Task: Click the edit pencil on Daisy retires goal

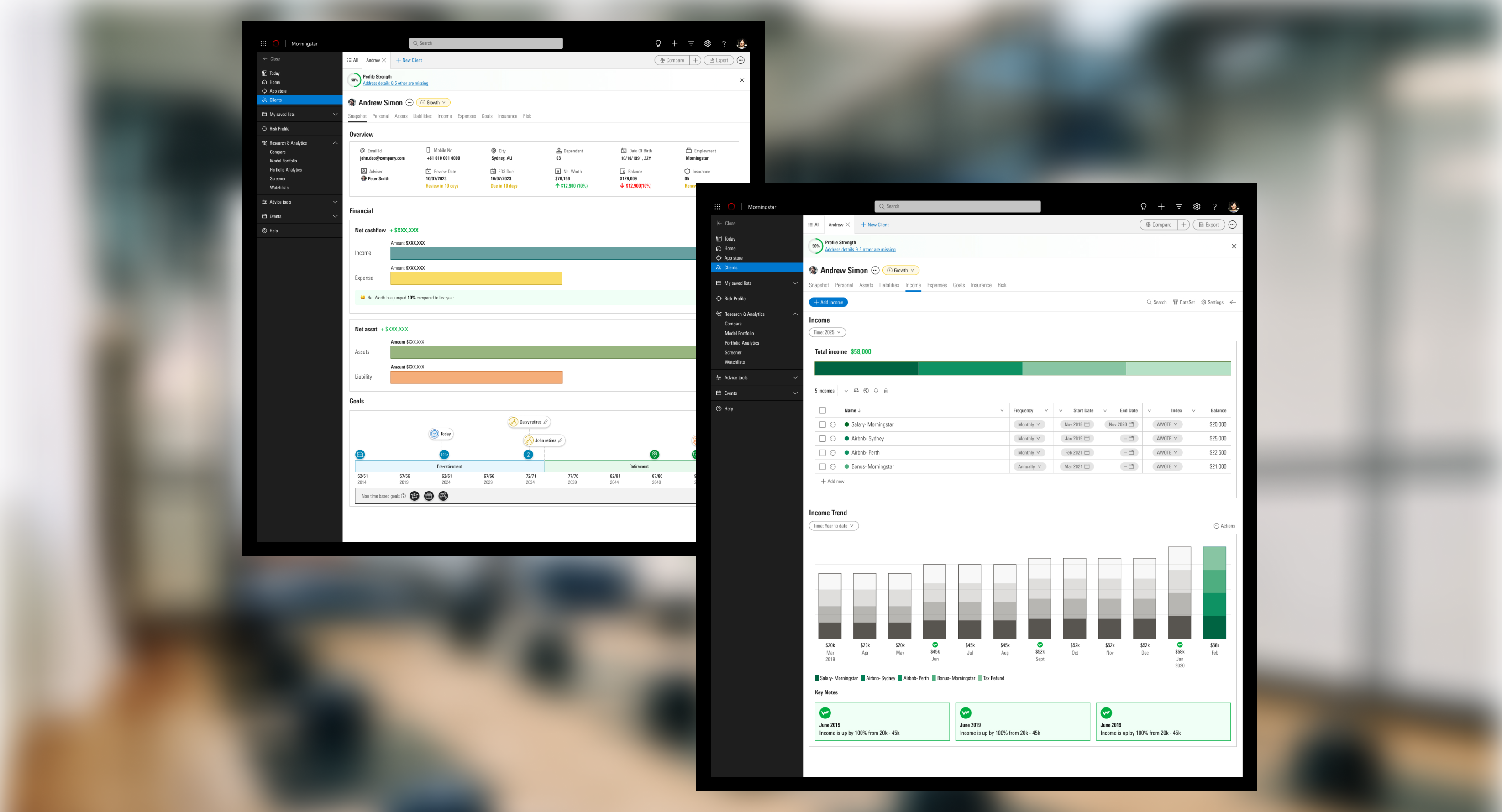Action: (x=545, y=422)
